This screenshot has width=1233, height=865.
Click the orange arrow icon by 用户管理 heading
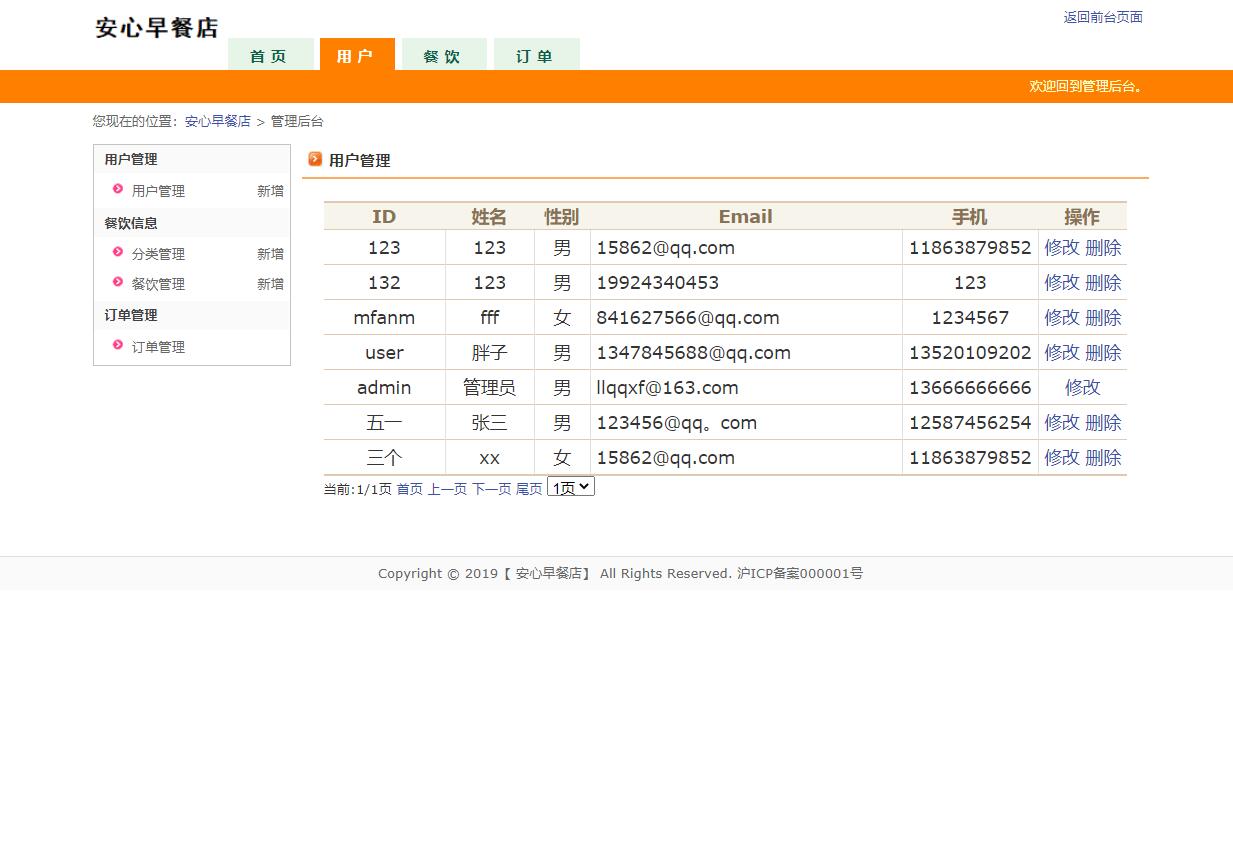(x=315, y=159)
